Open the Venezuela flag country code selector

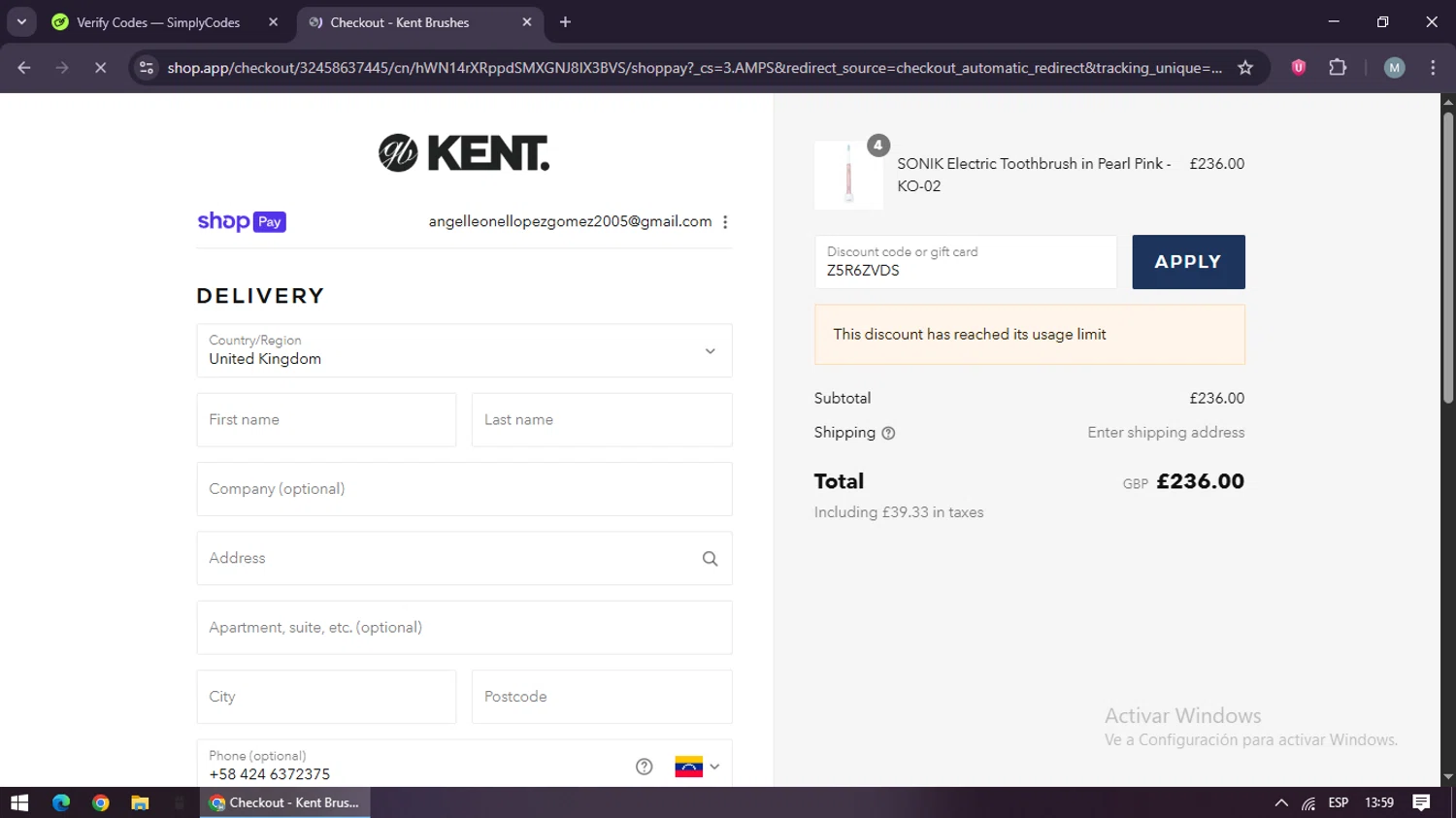pos(697,767)
